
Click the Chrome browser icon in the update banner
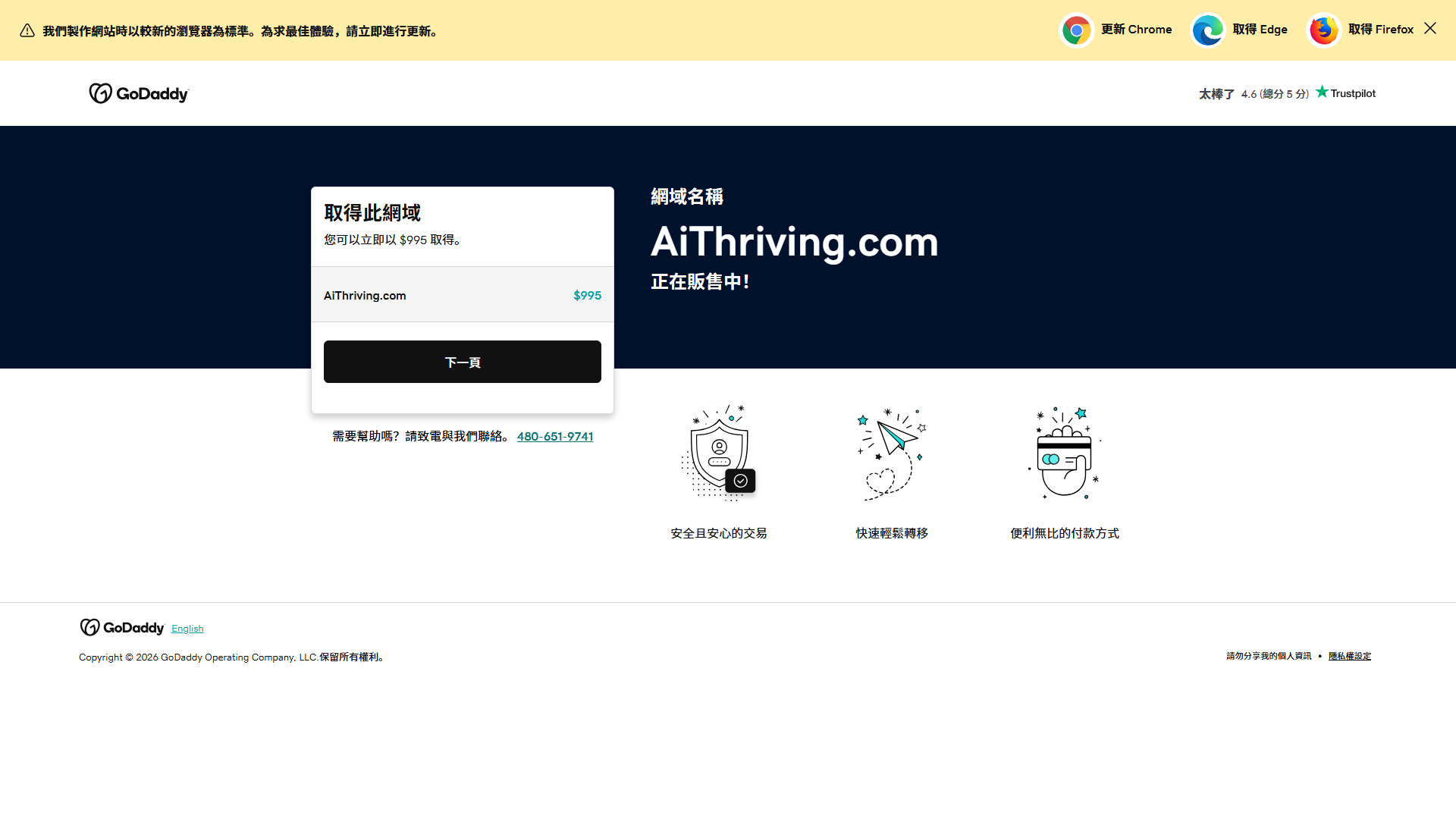[x=1076, y=30]
